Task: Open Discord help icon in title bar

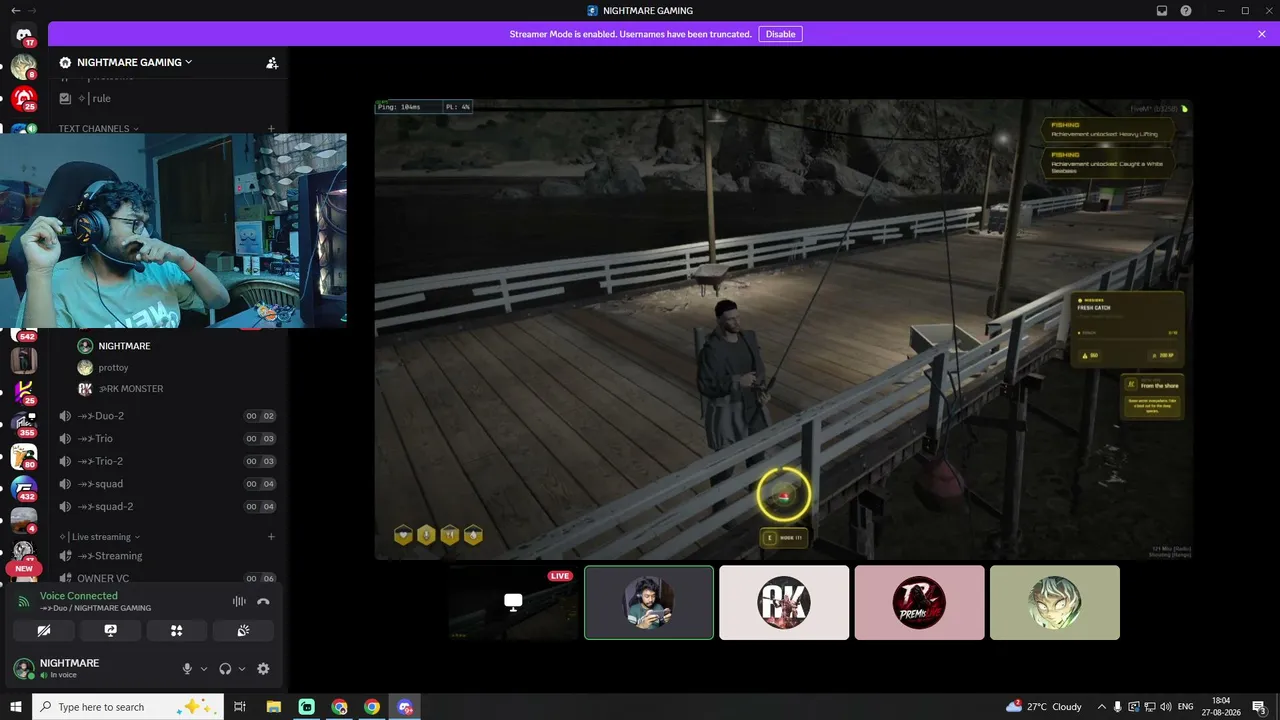Action: (1186, 10)
